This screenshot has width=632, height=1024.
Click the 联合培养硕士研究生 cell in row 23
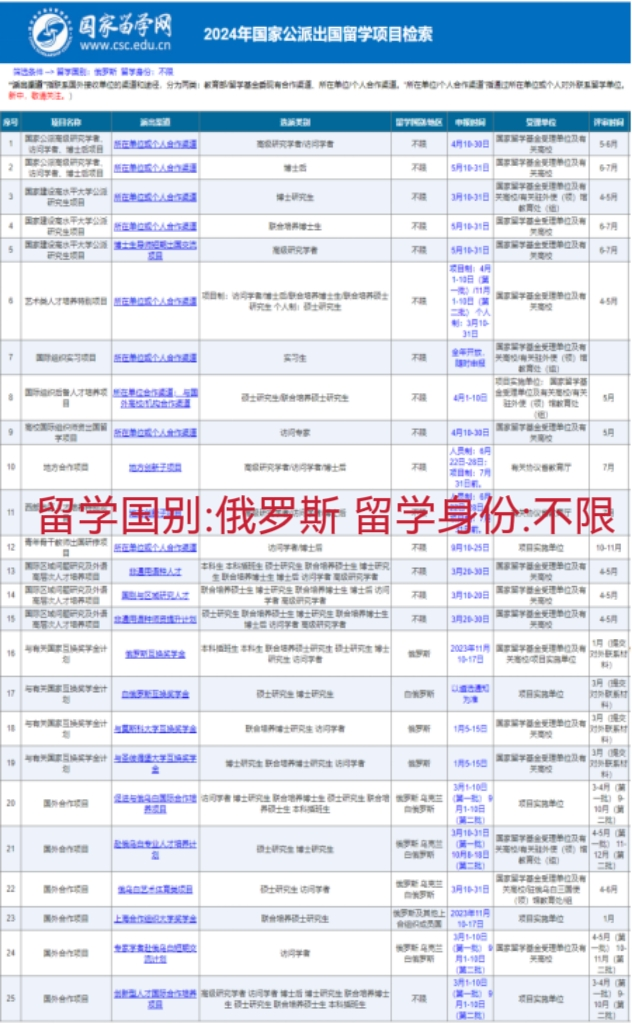(x=295, y=919)
